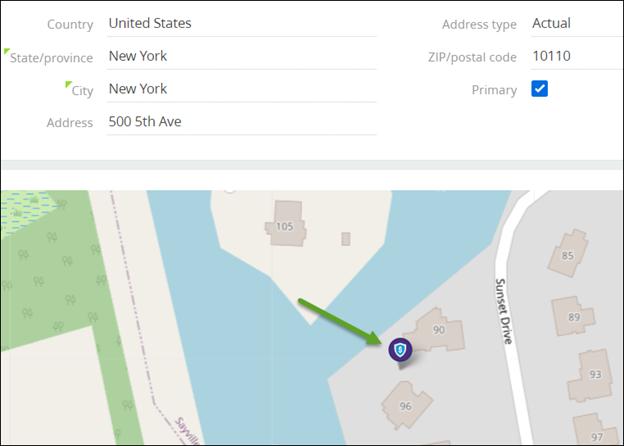624x446 pixels.
Task: Click the Address type label
Action: coord(479,24)
